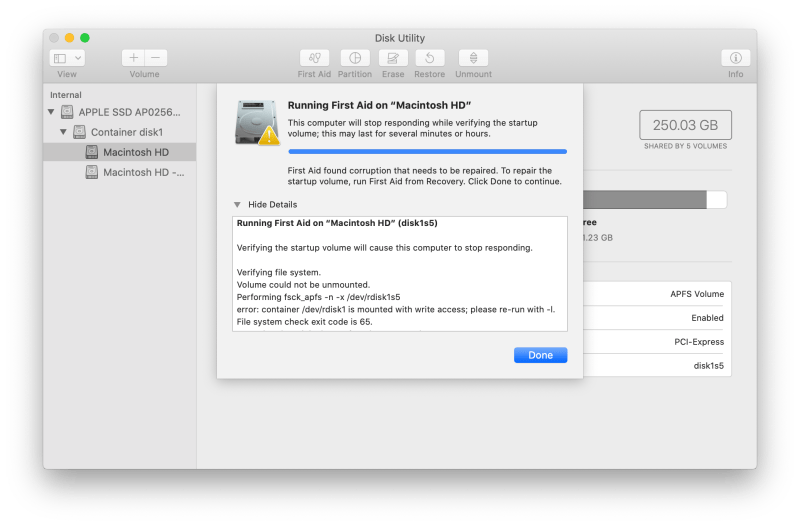This screenshot has width=800, height=526.
Task: Collapse the APPLE SSD AP0256 tree item
Action: pyautogui.click(x=51, y=112)
